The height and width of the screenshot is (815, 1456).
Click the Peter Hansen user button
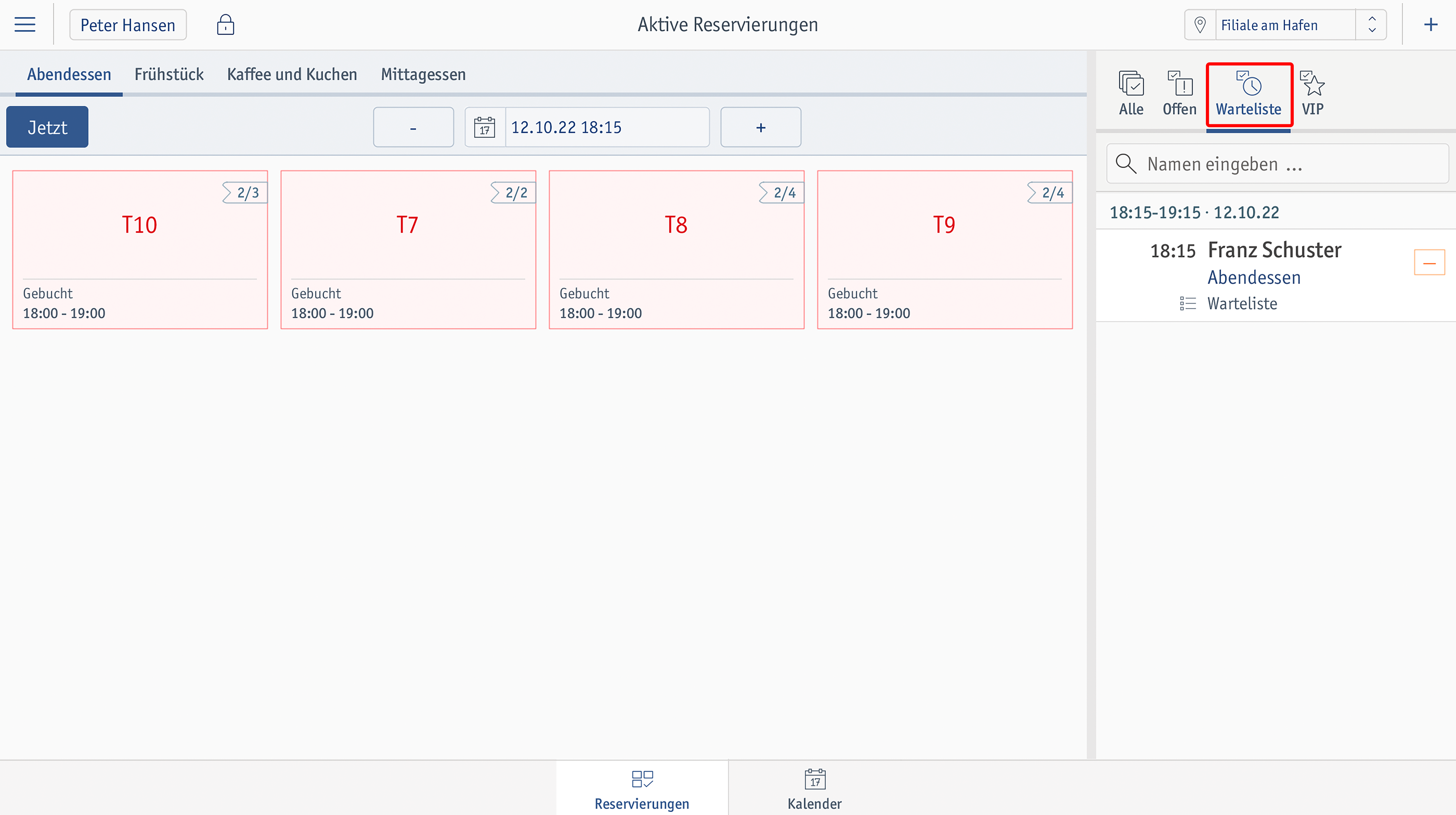[128, 25]
